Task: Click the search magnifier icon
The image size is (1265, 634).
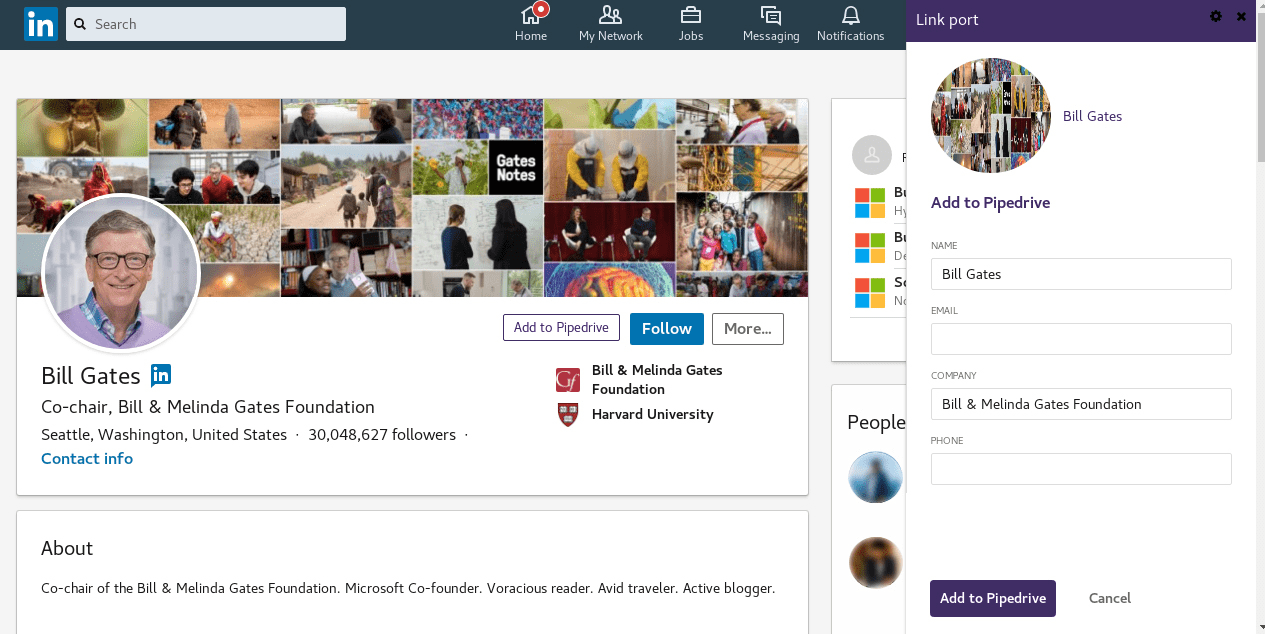Action: coord(79,24)
